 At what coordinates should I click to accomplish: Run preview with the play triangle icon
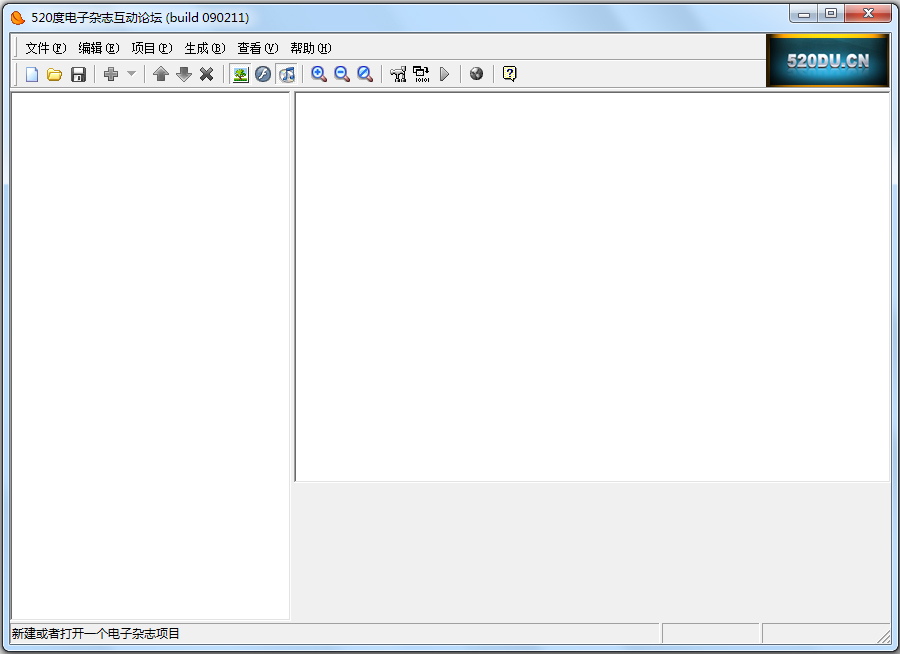pos(444,74)
